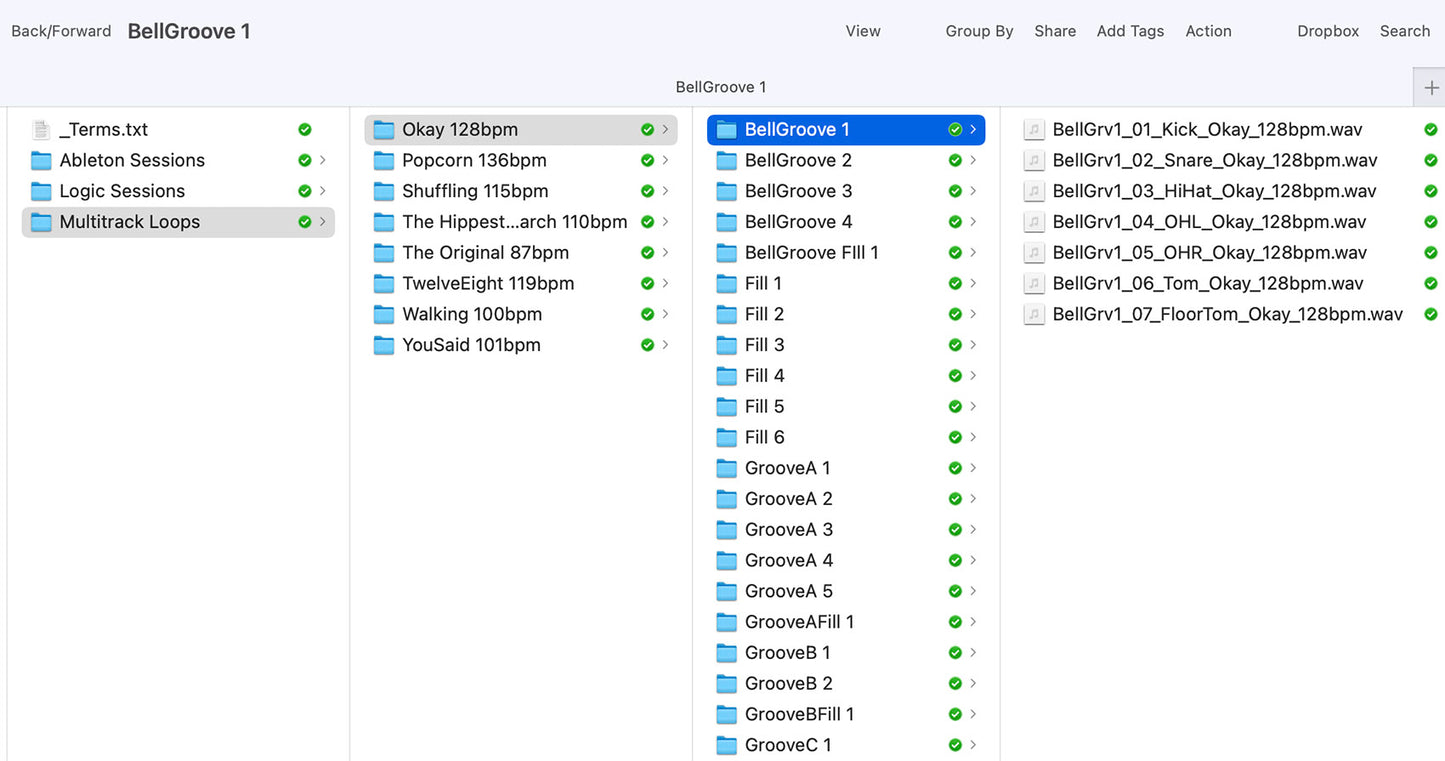Click the GrooveA 3 folder icon
Image resolution: width=1445 pixels, height=761 pixels.
pyautogui.click(x=727, y=530)
